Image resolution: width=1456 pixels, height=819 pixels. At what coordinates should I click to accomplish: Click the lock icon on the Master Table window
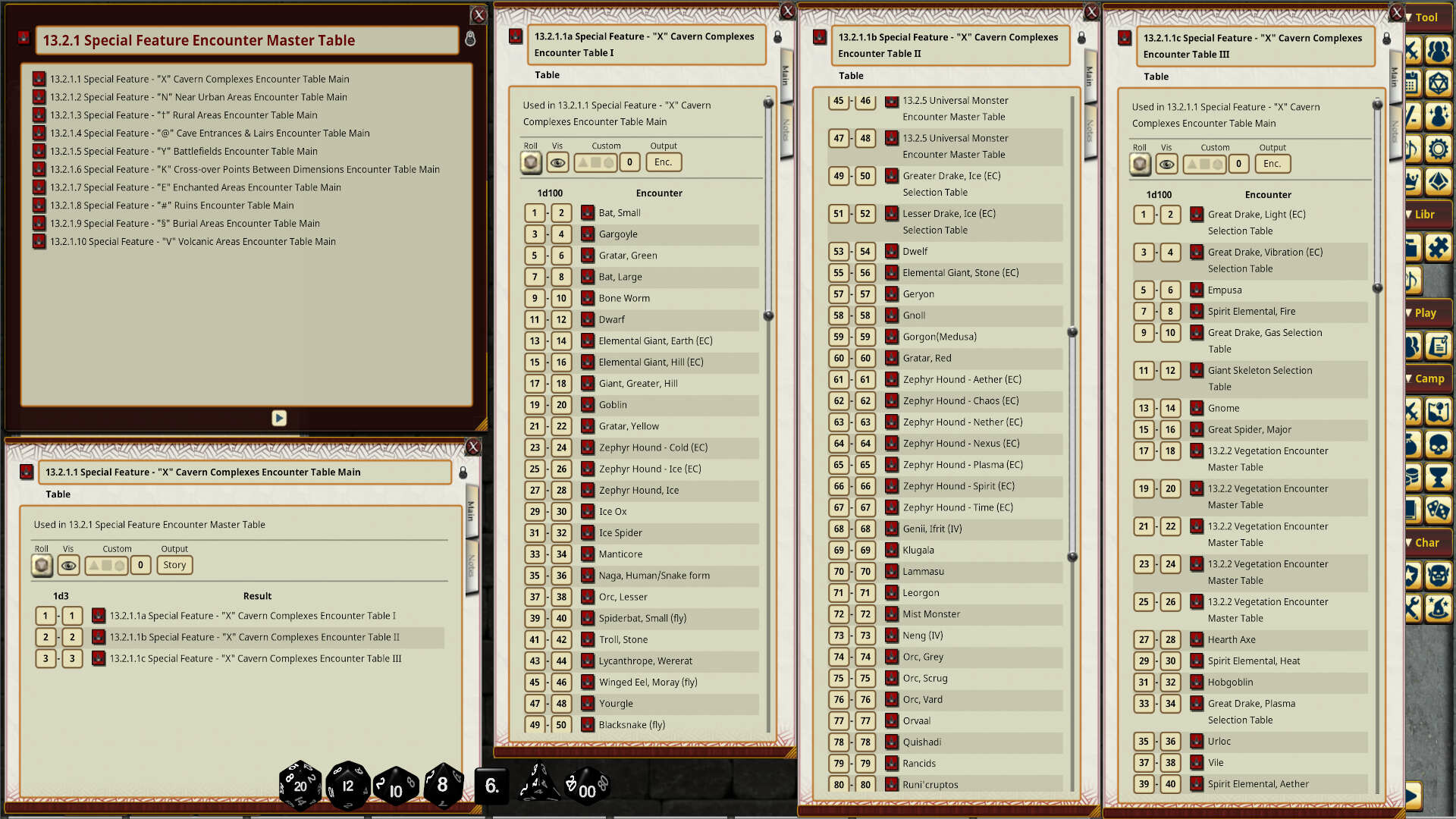(470, 39)
